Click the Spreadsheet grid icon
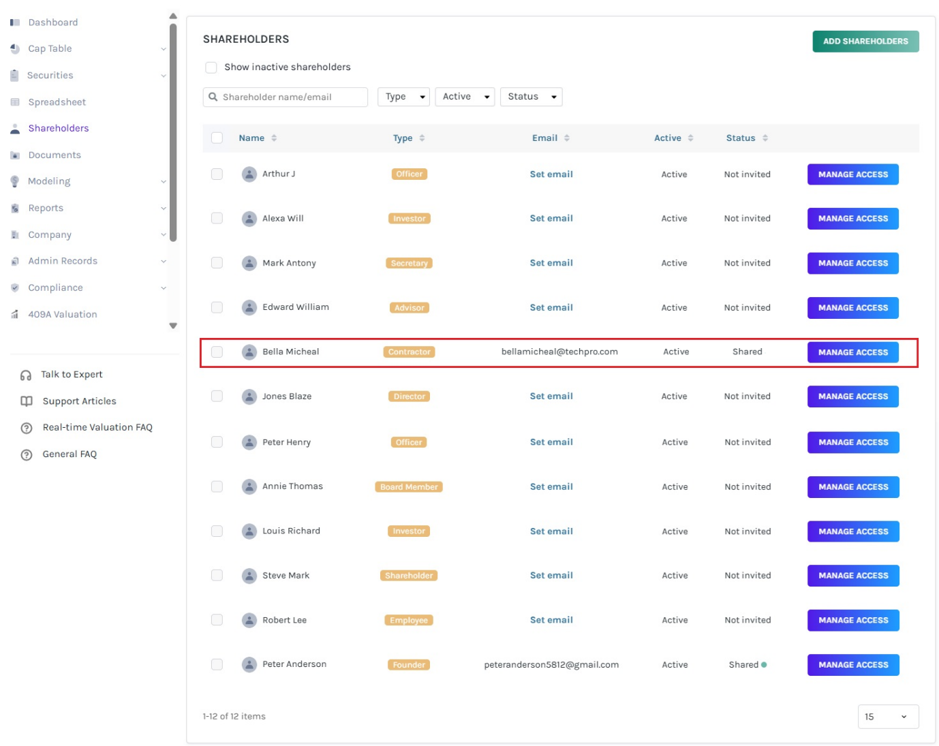This screenshot has width=939, height=746. (x=15, y=102)
